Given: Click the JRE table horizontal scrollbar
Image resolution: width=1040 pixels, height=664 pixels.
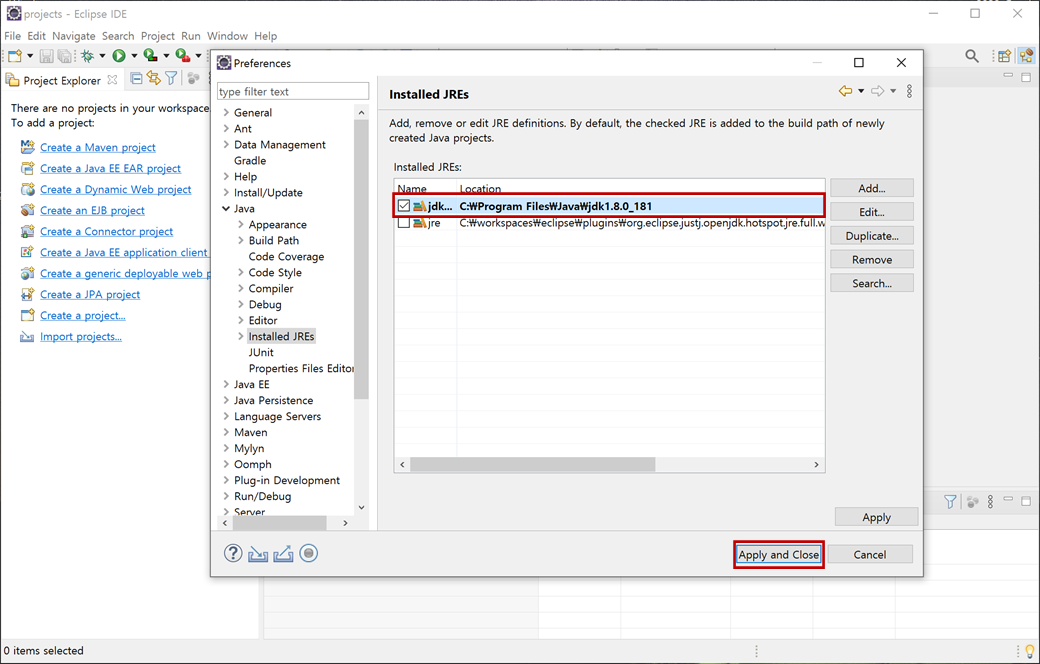Looking at the screenshot, I should point(533,464).
